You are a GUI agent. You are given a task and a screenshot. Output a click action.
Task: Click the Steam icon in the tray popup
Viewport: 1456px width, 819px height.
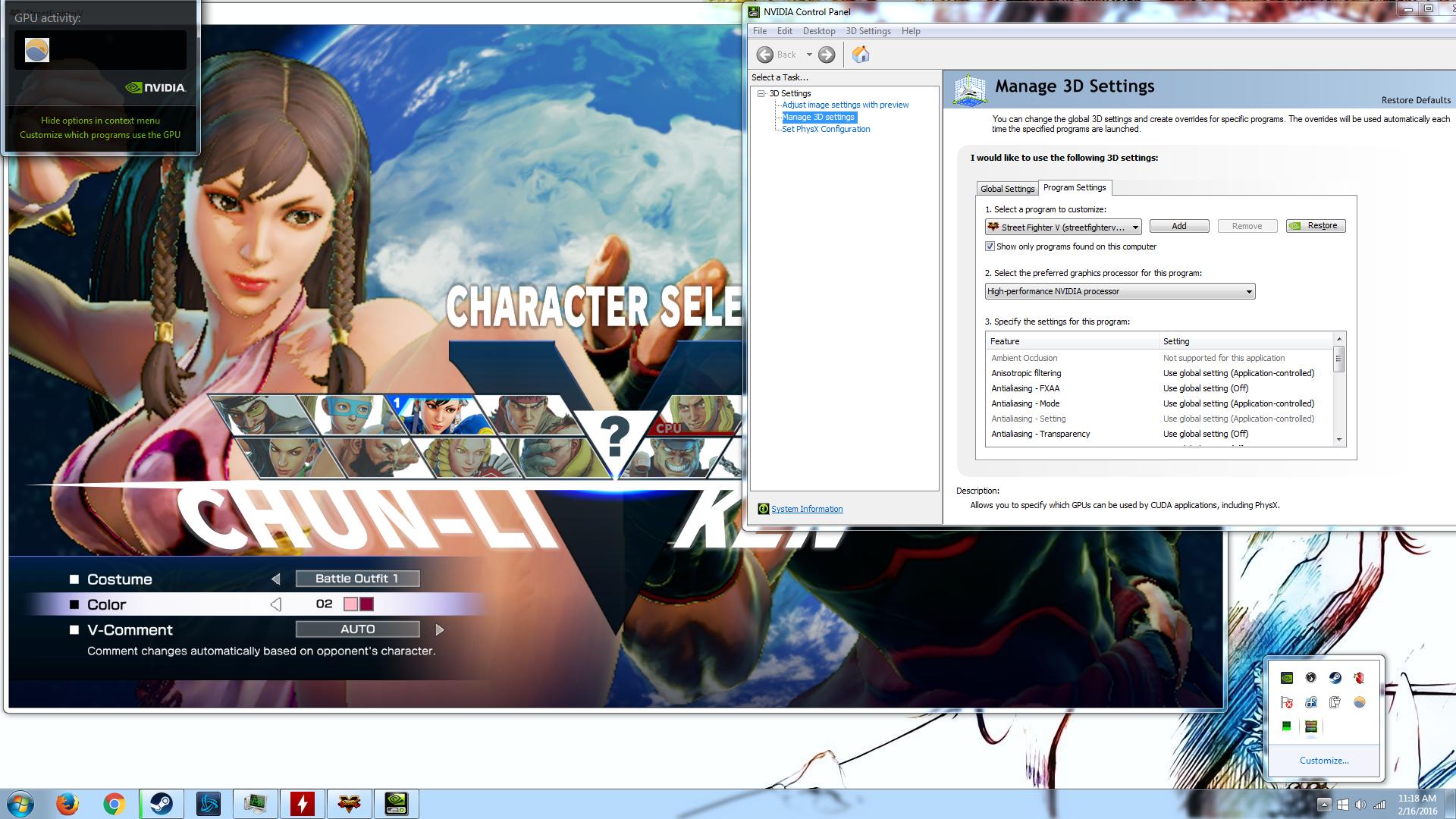click(x=1335, y=678)
